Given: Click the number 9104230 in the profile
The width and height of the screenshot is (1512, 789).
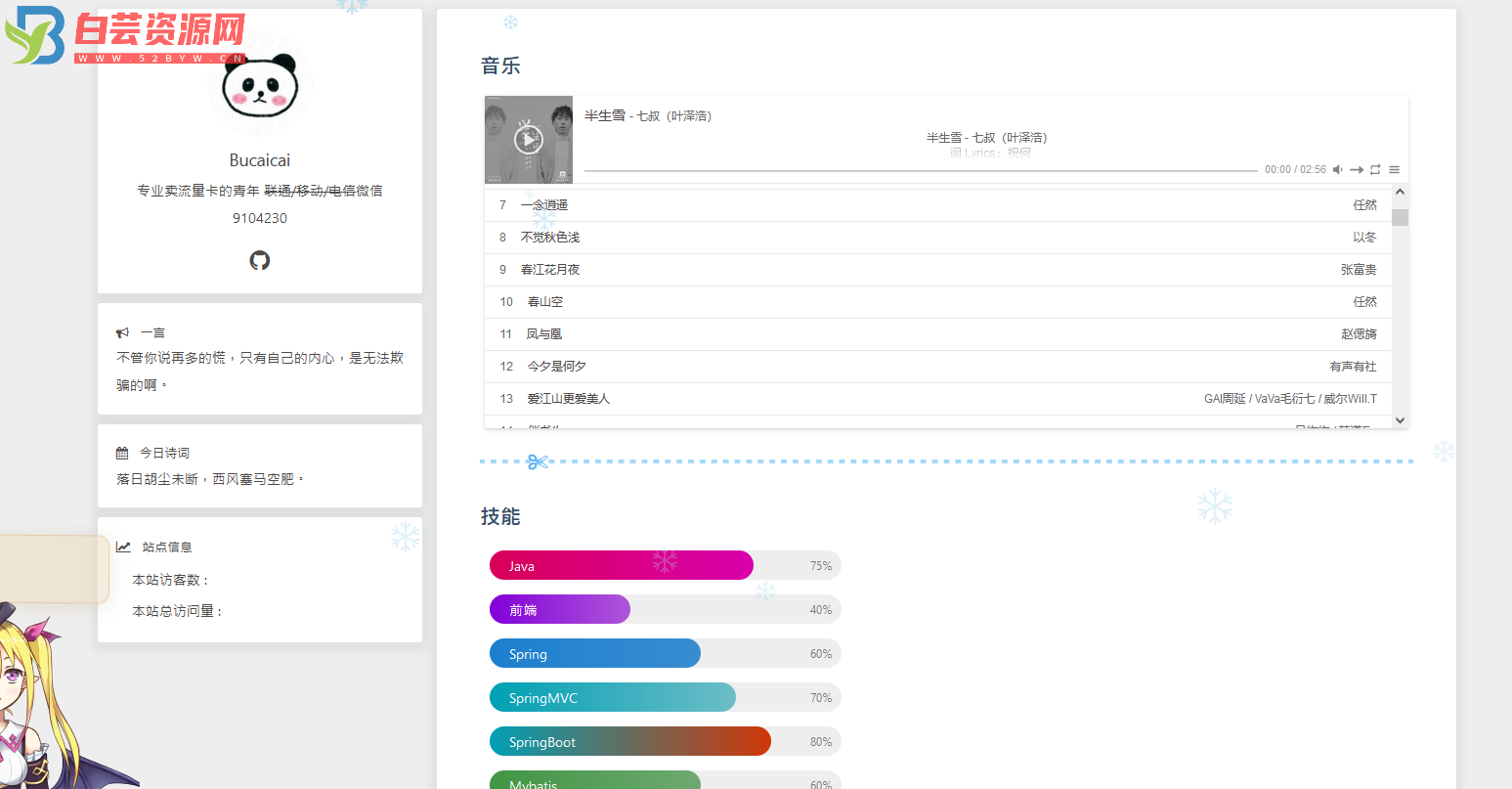Looking at the screenshot, I should 260,218.
